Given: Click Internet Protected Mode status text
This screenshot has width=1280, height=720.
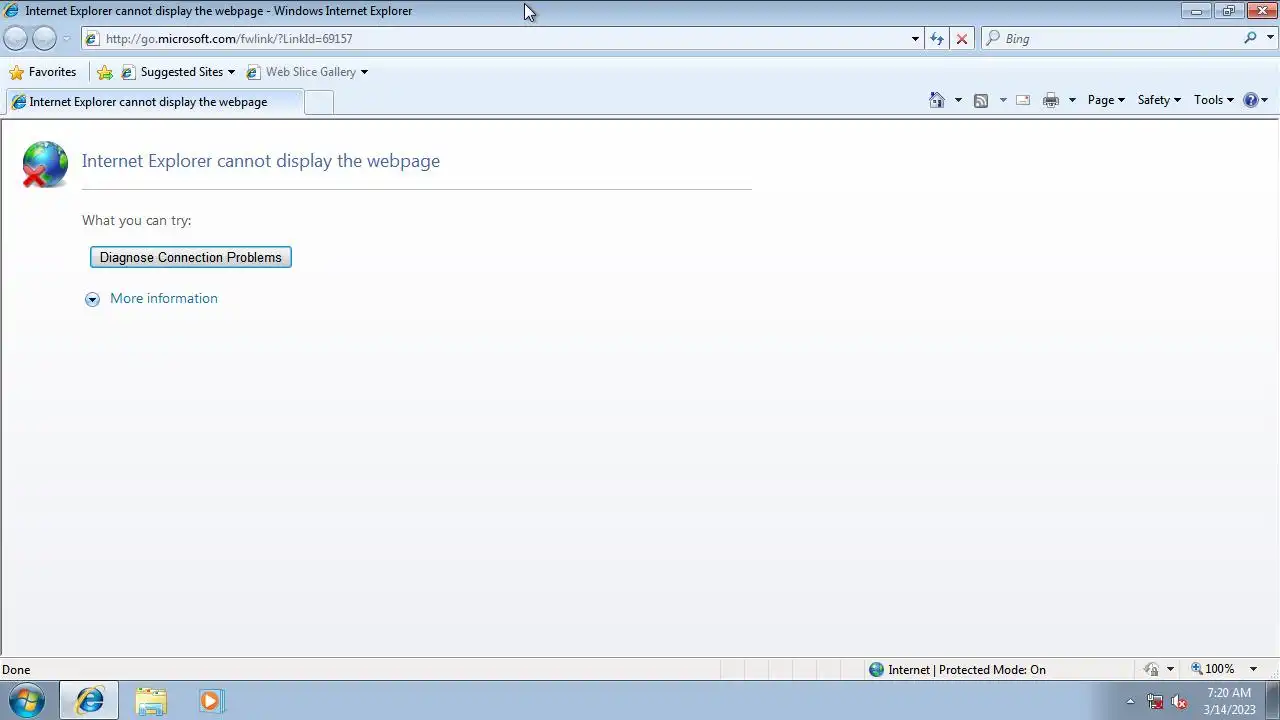Looking at the screenshot, I should tap(966, 670).
